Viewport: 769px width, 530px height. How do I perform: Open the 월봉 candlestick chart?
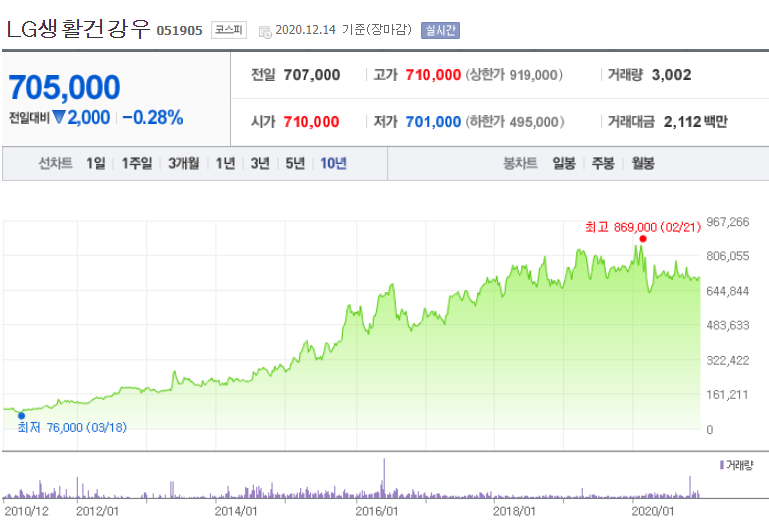pyautogui.click(x=643, y=163)
